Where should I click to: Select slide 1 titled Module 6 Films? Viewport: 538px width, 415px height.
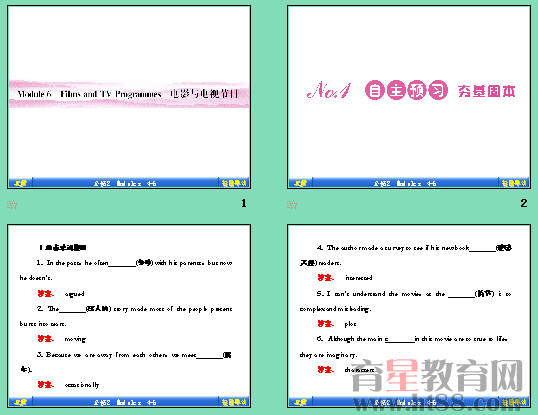tap(129, 97)
